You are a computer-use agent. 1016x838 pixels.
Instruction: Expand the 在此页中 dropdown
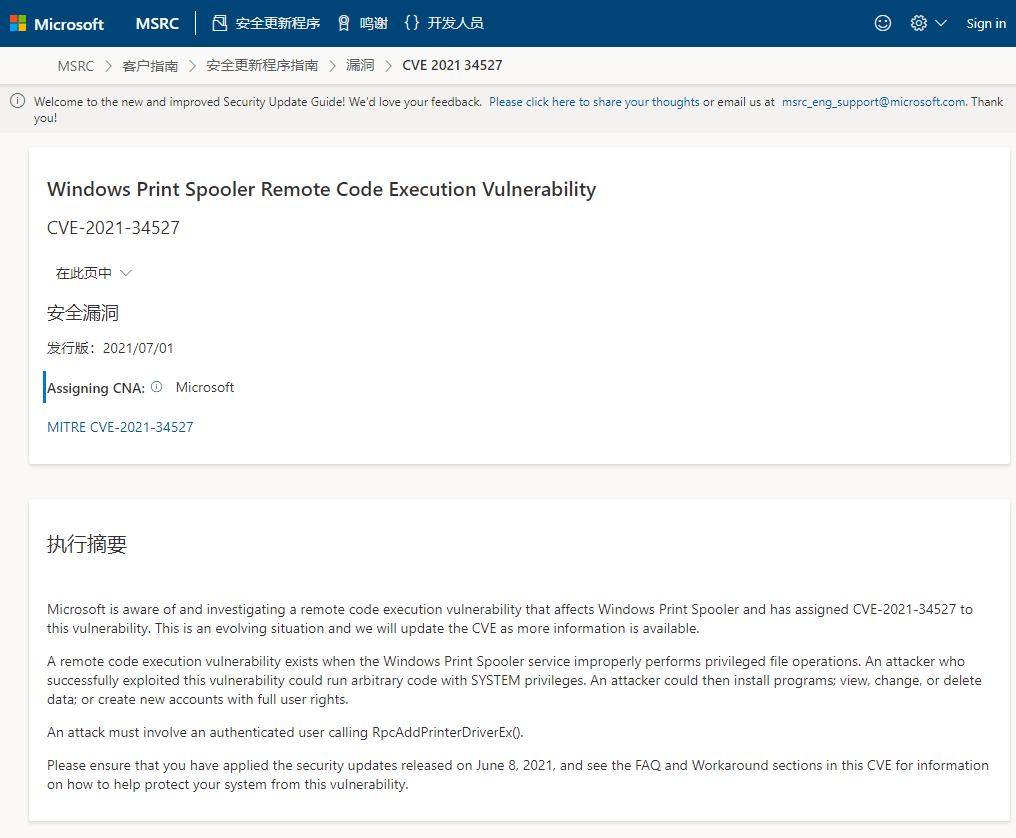(94, 273)
